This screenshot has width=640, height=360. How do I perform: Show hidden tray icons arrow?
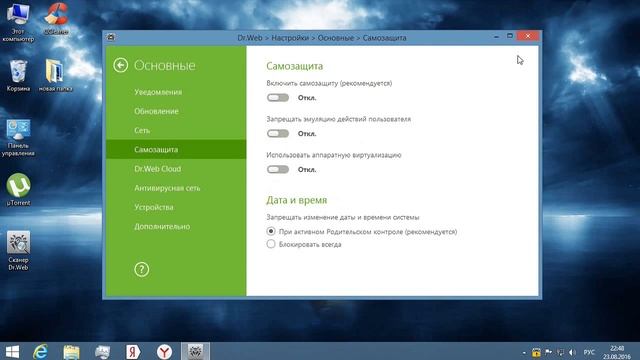click(524, 353)
